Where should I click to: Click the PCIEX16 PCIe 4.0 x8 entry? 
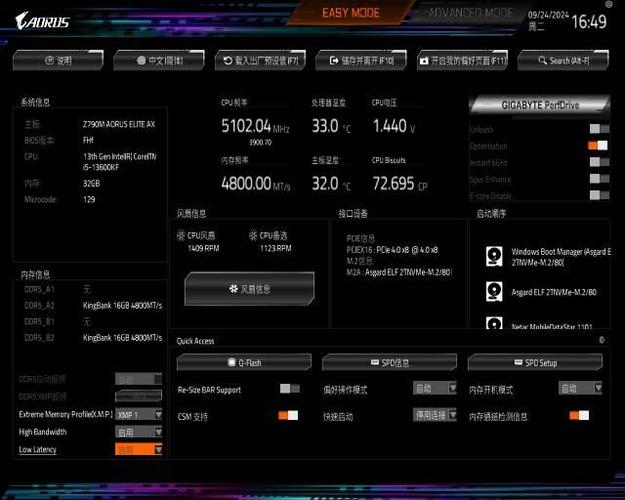pos(392,250)
